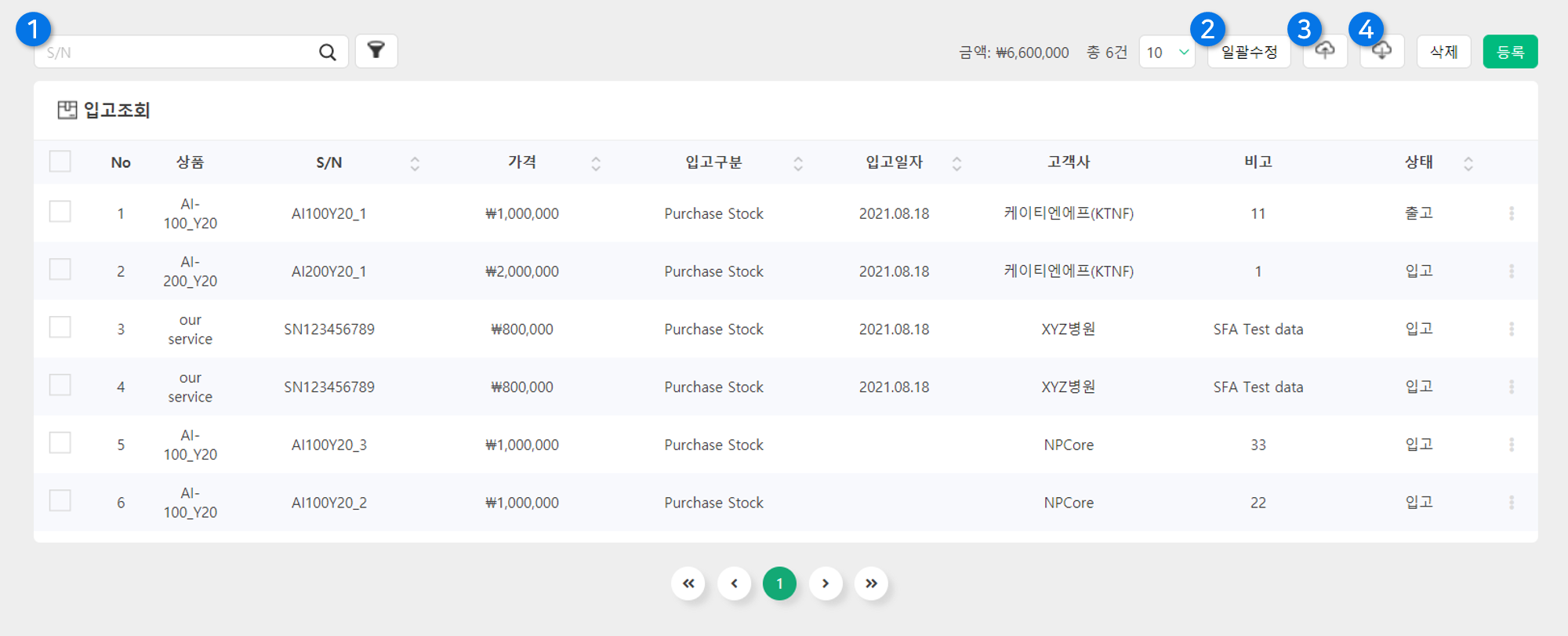The width and height of the screenshot is (1568, 636).
Task: Open kebab menu for row No 3
Action: (x=1512, y=329)
